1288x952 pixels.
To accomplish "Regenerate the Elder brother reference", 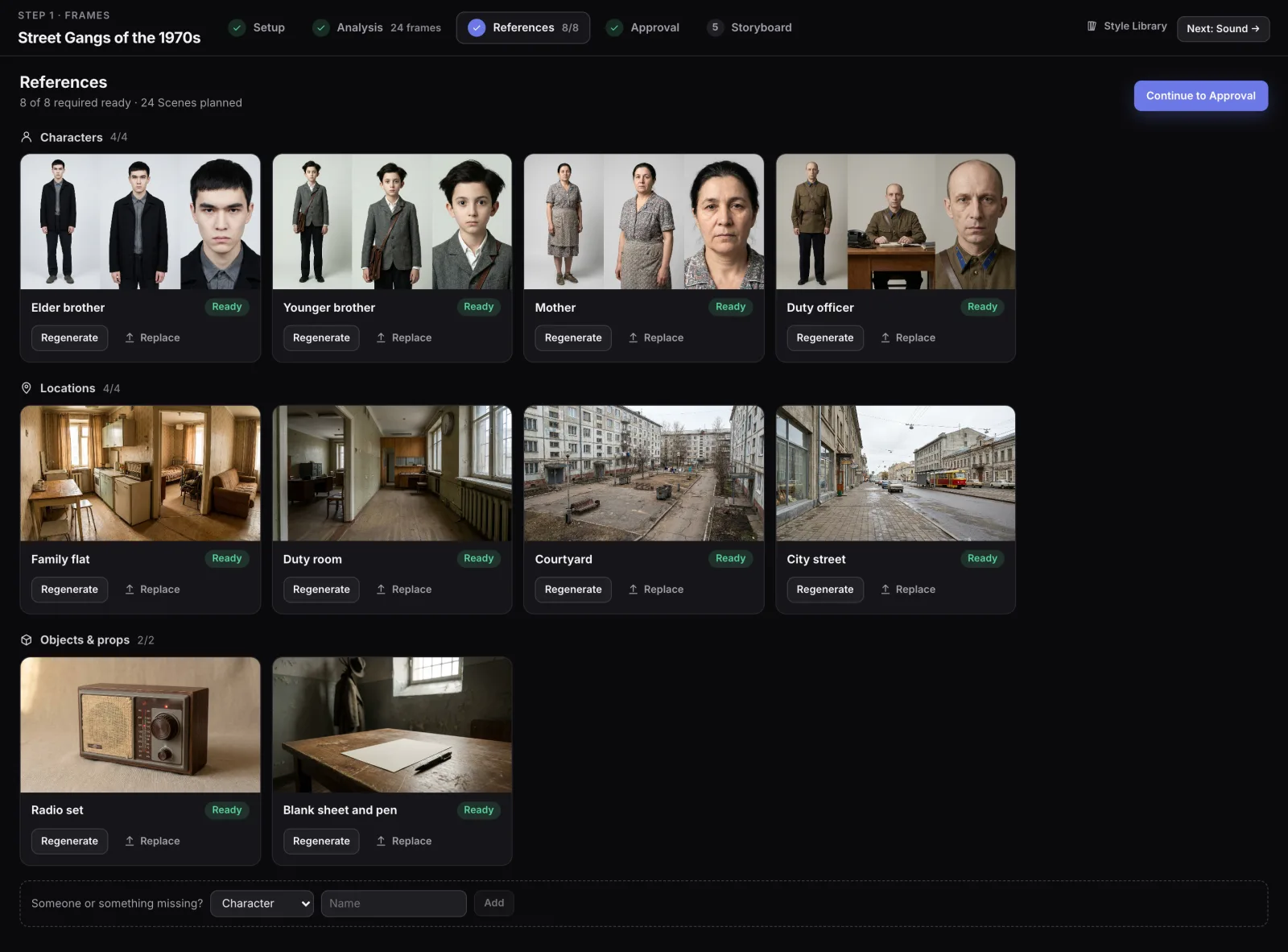I will (x=69, y=337).
